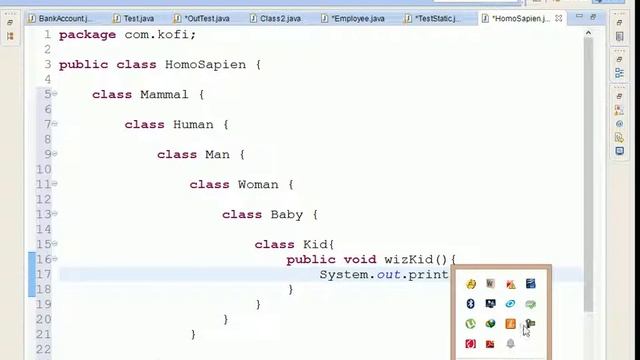Click the dark monitor display tray icon
This screenshot has height=360, width=640.
point(490,304)
